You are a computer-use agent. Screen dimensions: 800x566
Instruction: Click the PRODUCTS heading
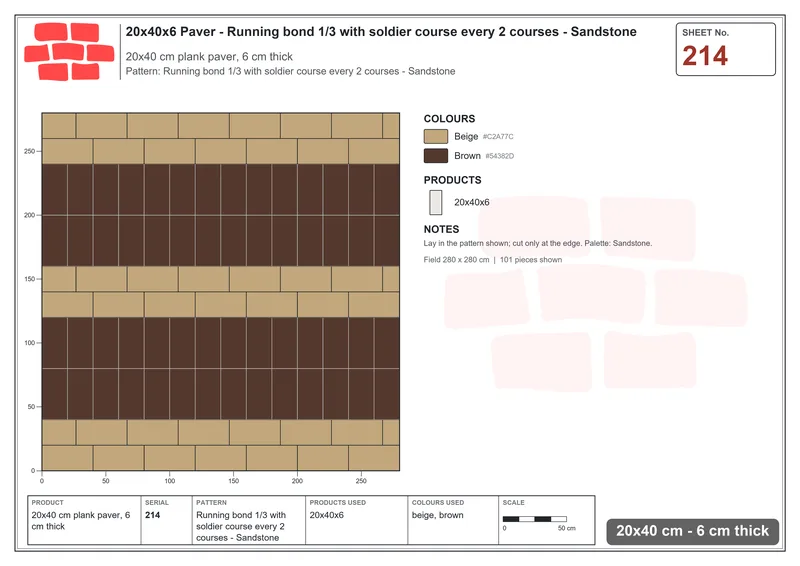[452, 180]
